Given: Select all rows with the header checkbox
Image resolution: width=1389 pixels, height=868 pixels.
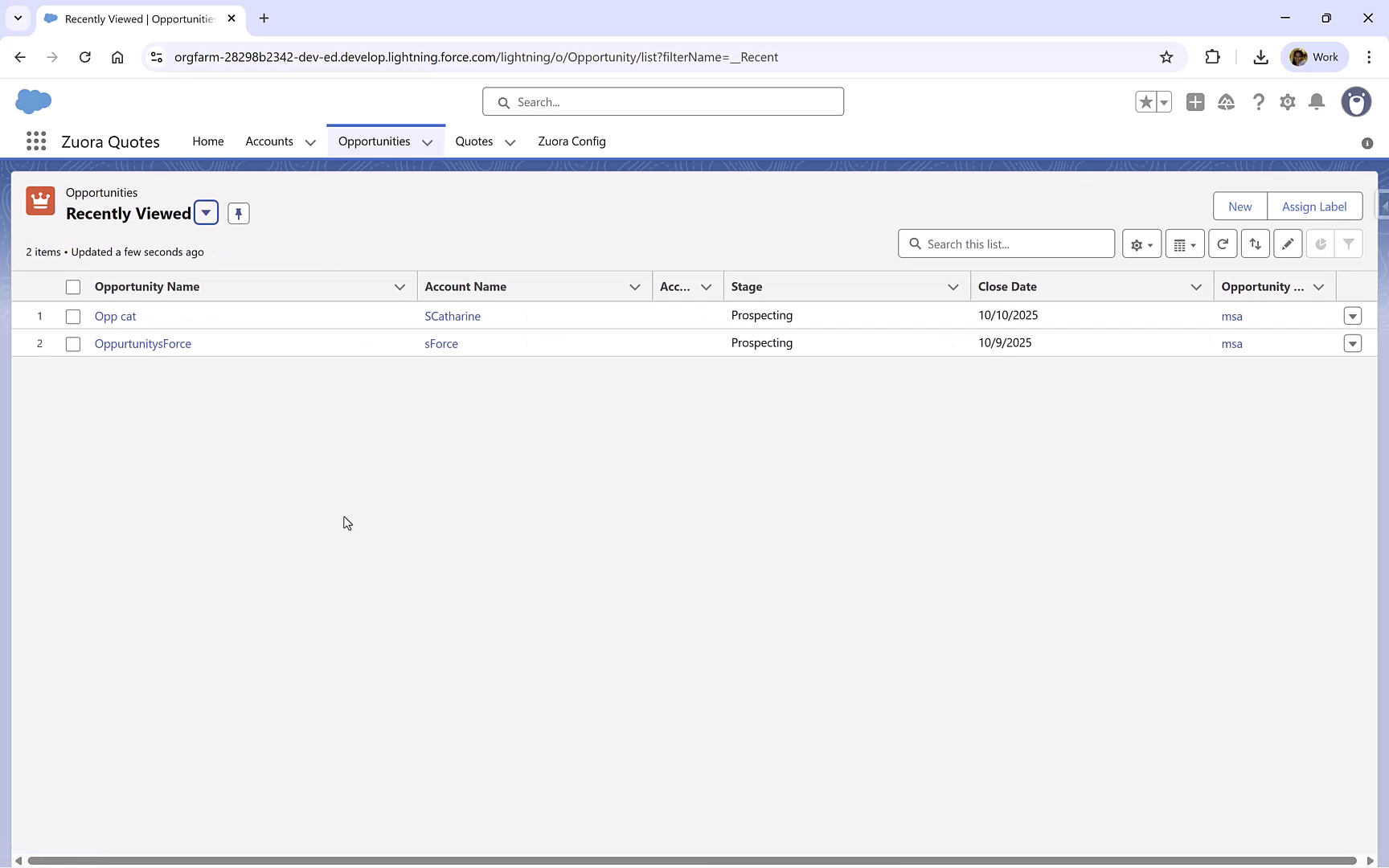Looking at the screenshot, I should 73,286.
